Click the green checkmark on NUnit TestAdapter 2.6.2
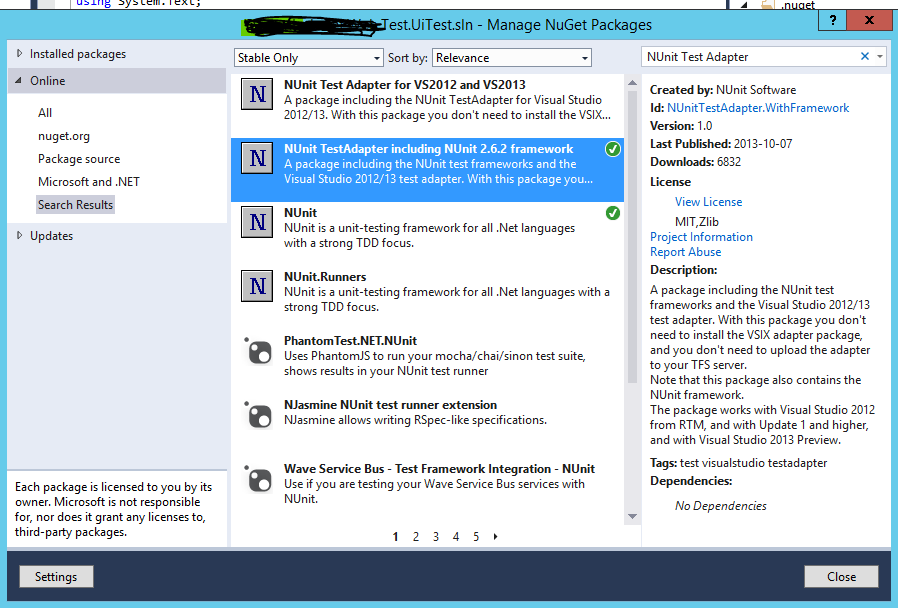The width and height of the screenshot is (898, 608). 612,149
